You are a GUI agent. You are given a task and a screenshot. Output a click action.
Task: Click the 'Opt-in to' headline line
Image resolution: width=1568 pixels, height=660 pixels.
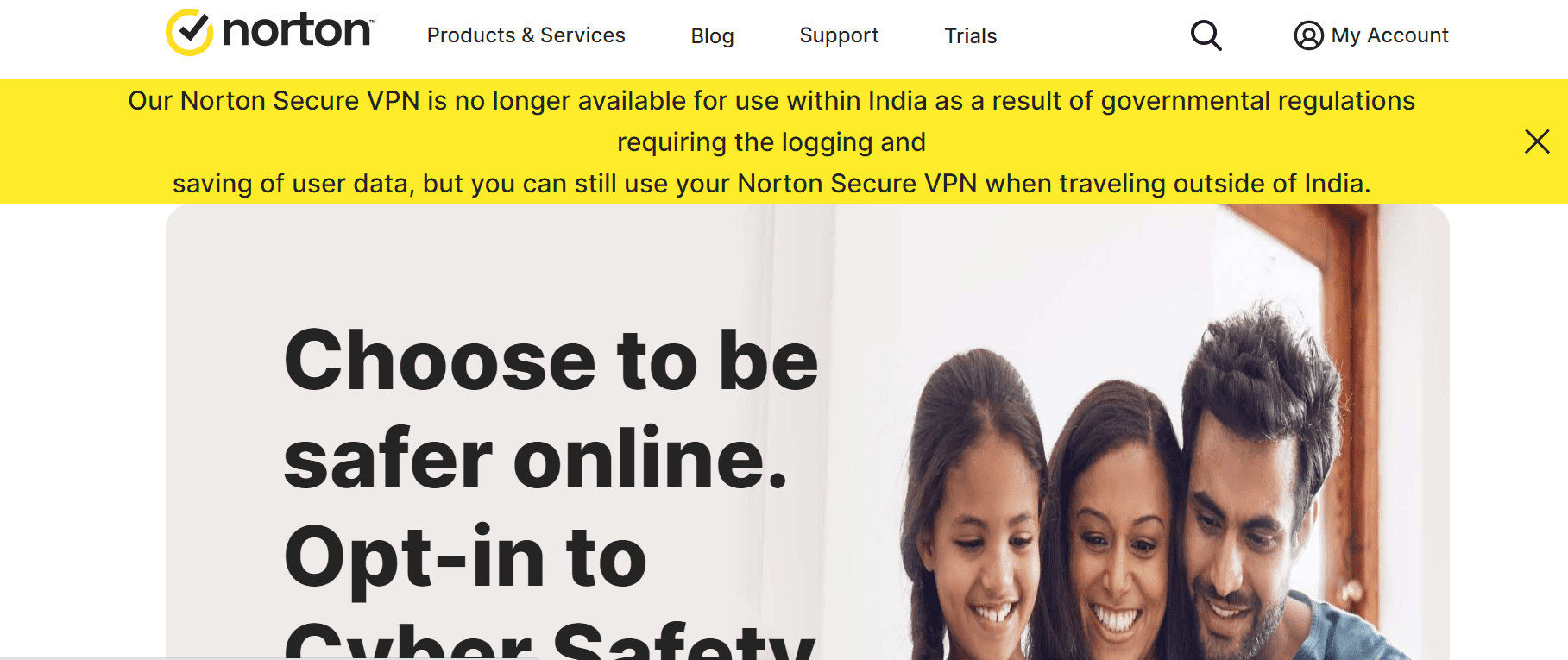click(465, 559)
